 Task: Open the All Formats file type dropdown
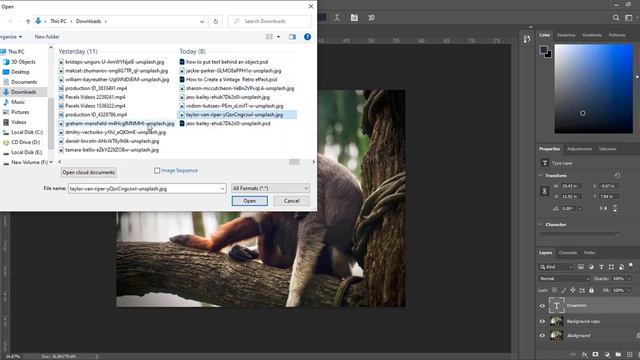pos(270,188)
